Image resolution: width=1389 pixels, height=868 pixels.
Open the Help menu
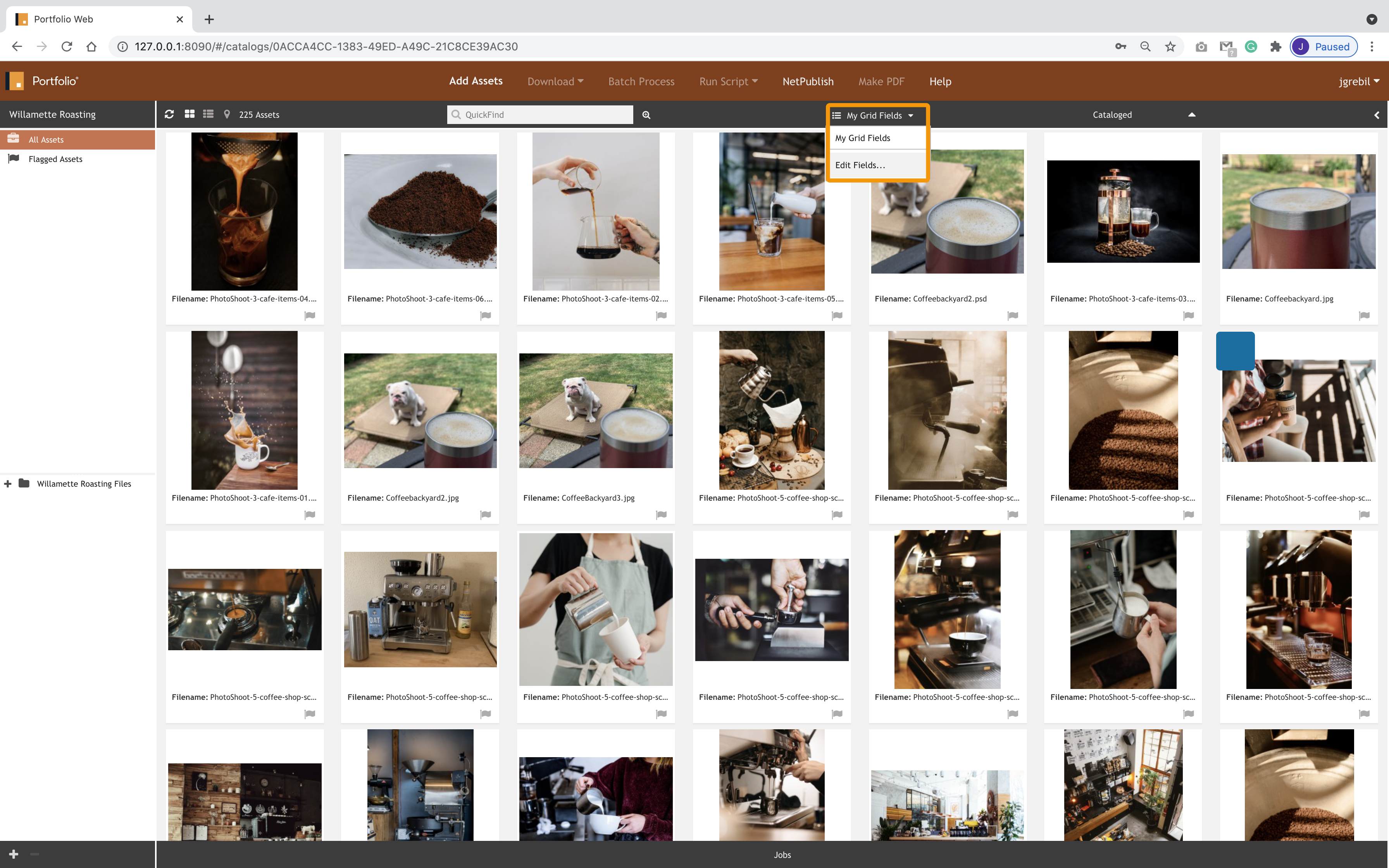(940, 81)
